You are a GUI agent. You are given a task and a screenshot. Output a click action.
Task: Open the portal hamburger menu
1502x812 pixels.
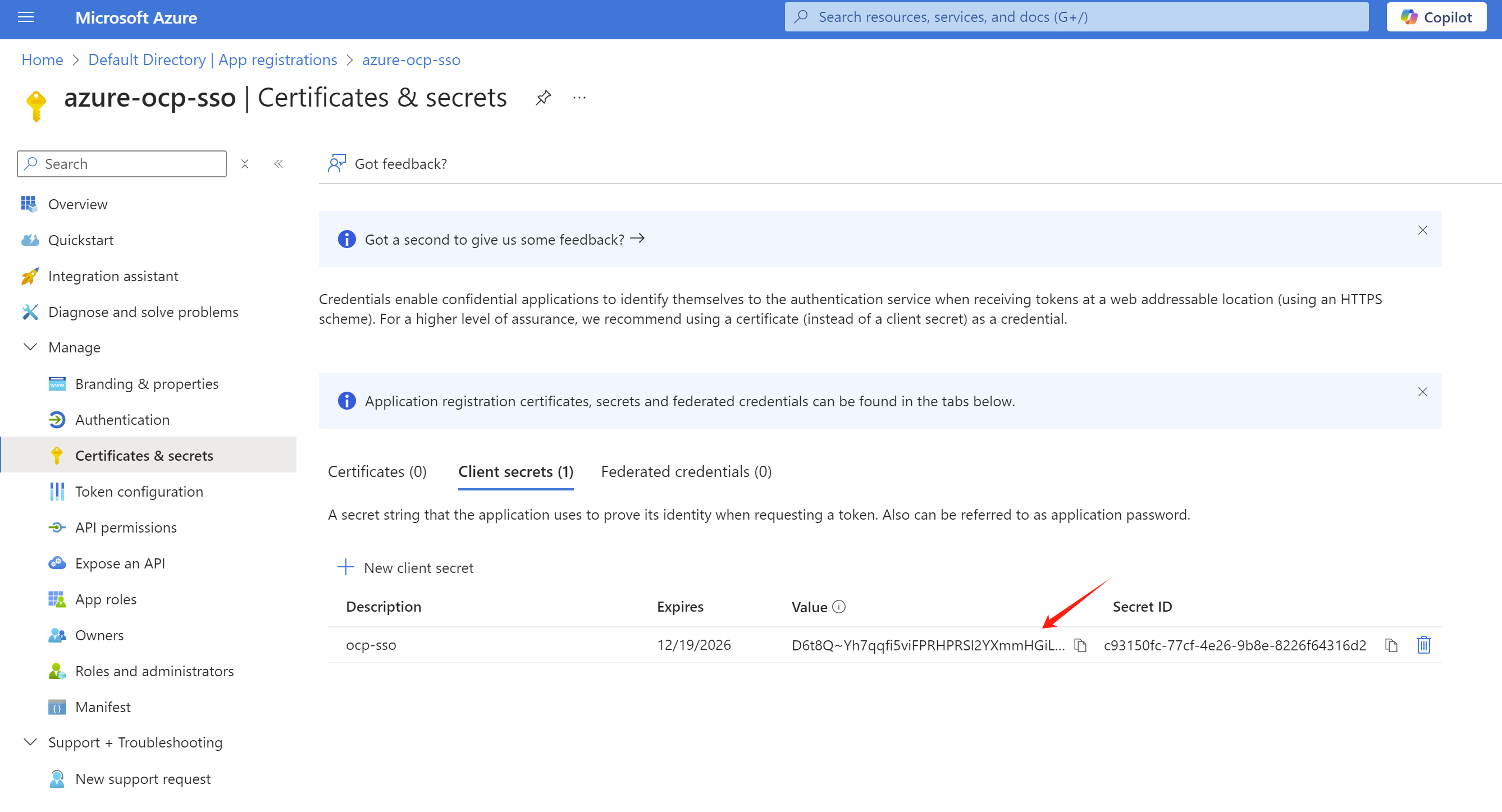point(26,17)
